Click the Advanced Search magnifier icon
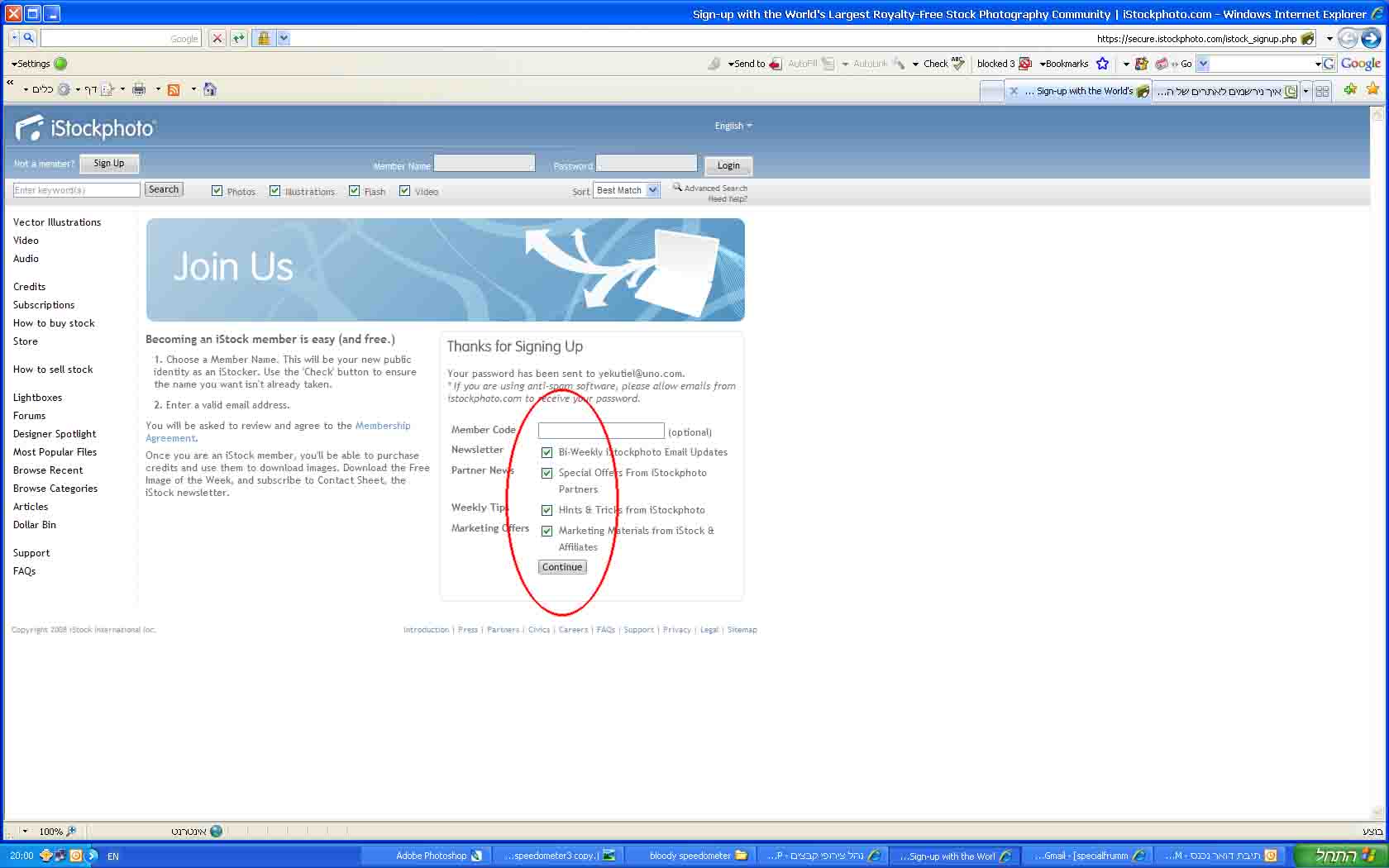Screen dimensions: 1389x868 [x=677, y=187]
